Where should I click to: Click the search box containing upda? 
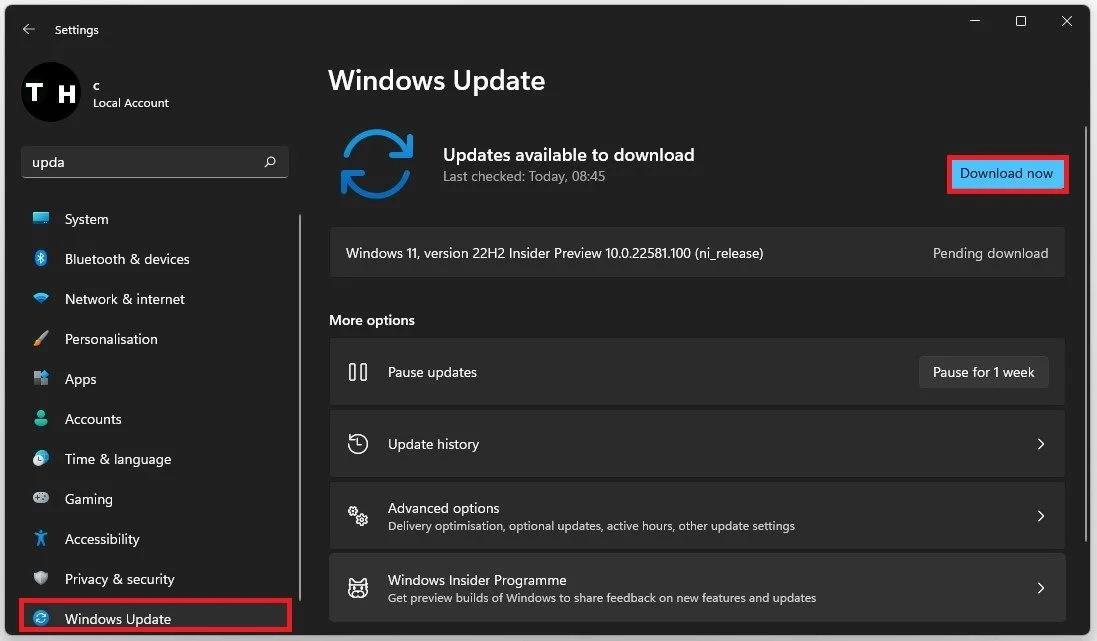pyautogui.click(x=155, y=162)
